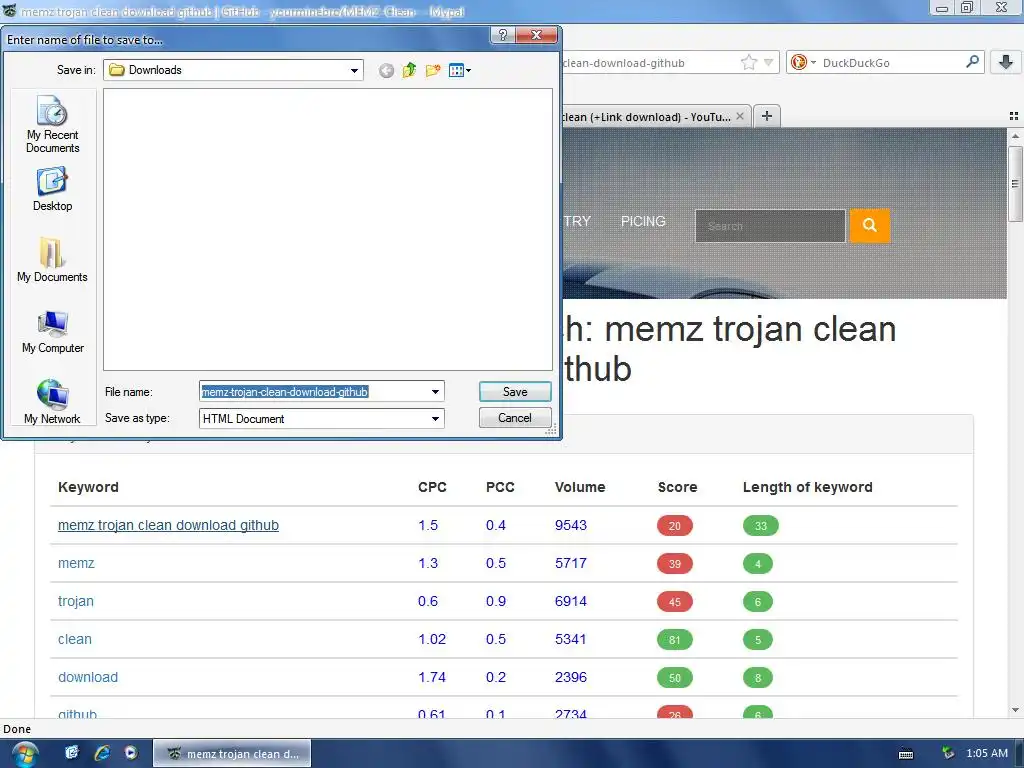Go up one folder level
The width and height of the screenshot is (1024, 768).
409,71
